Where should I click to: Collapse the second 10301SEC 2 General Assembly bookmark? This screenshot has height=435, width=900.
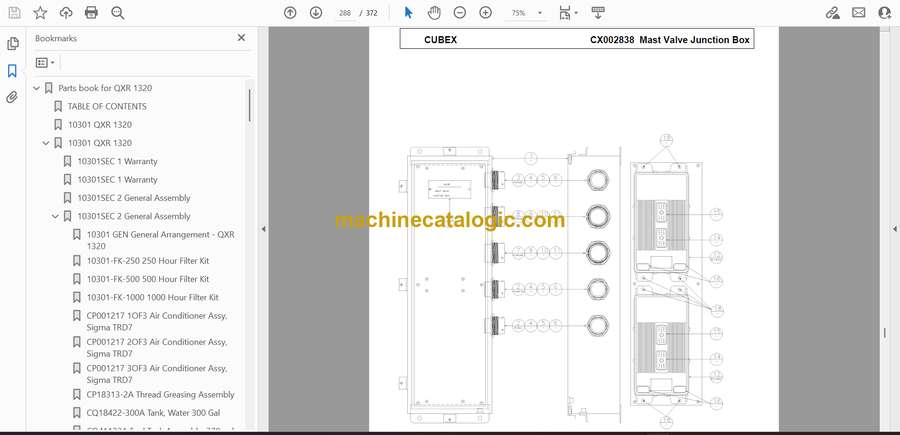(x=56, y=216)
